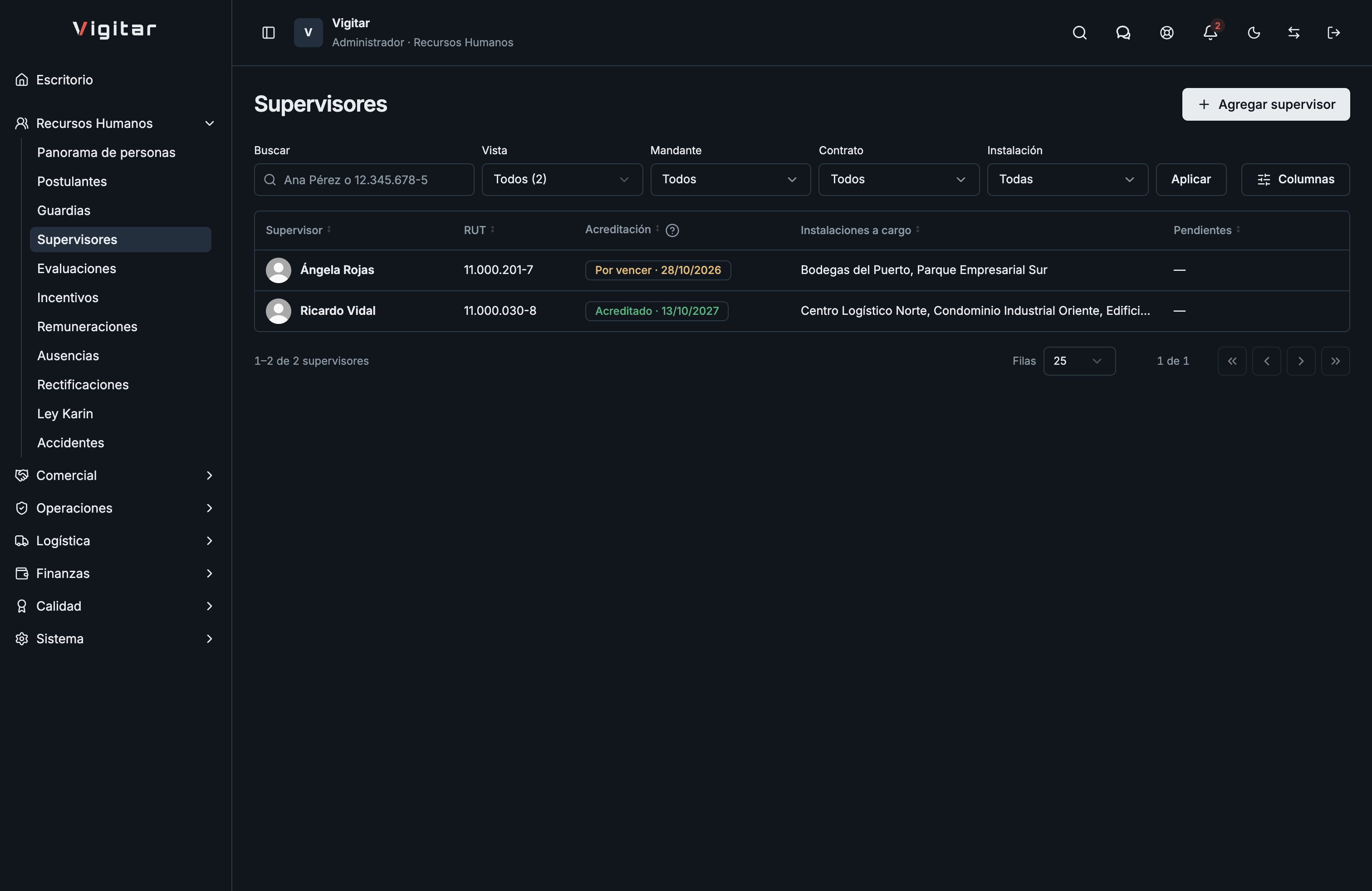
Task: Collapse the Recursos Humanos menu
Action: (115, 123)
